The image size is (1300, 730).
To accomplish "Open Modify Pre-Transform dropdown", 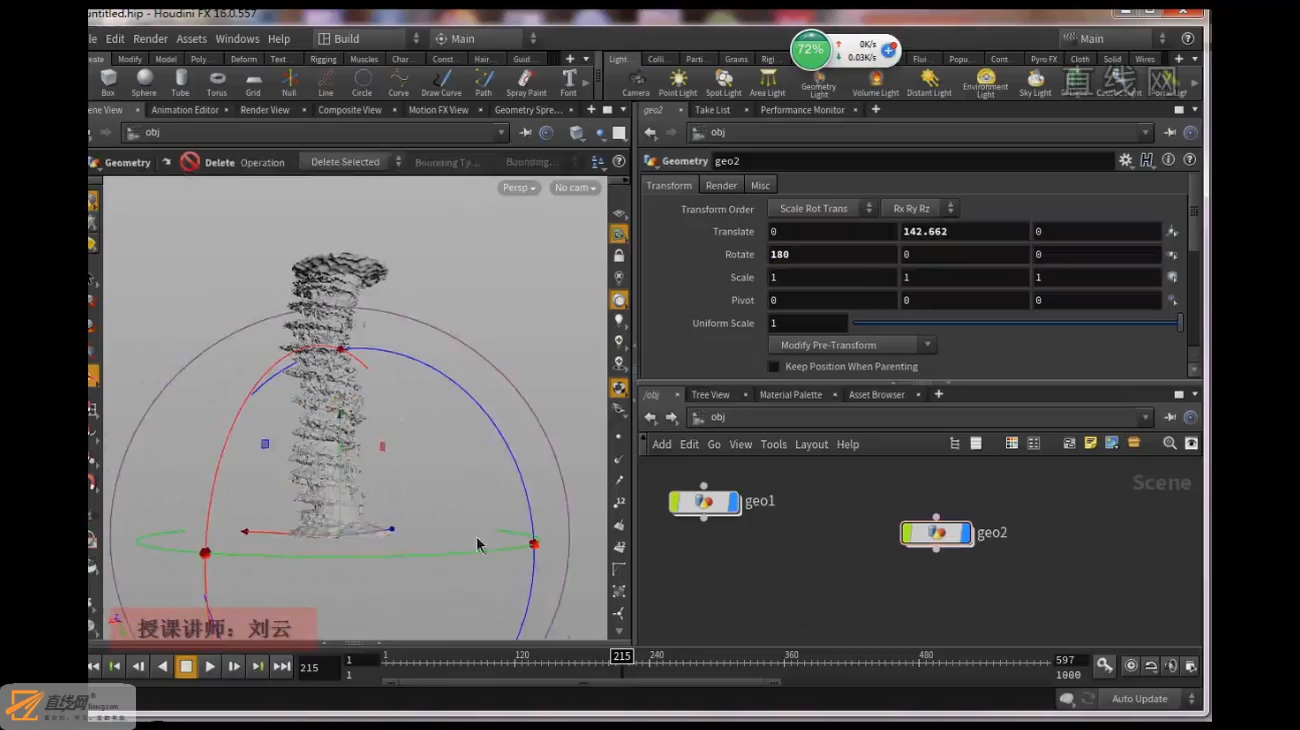I will coord(852,345).
